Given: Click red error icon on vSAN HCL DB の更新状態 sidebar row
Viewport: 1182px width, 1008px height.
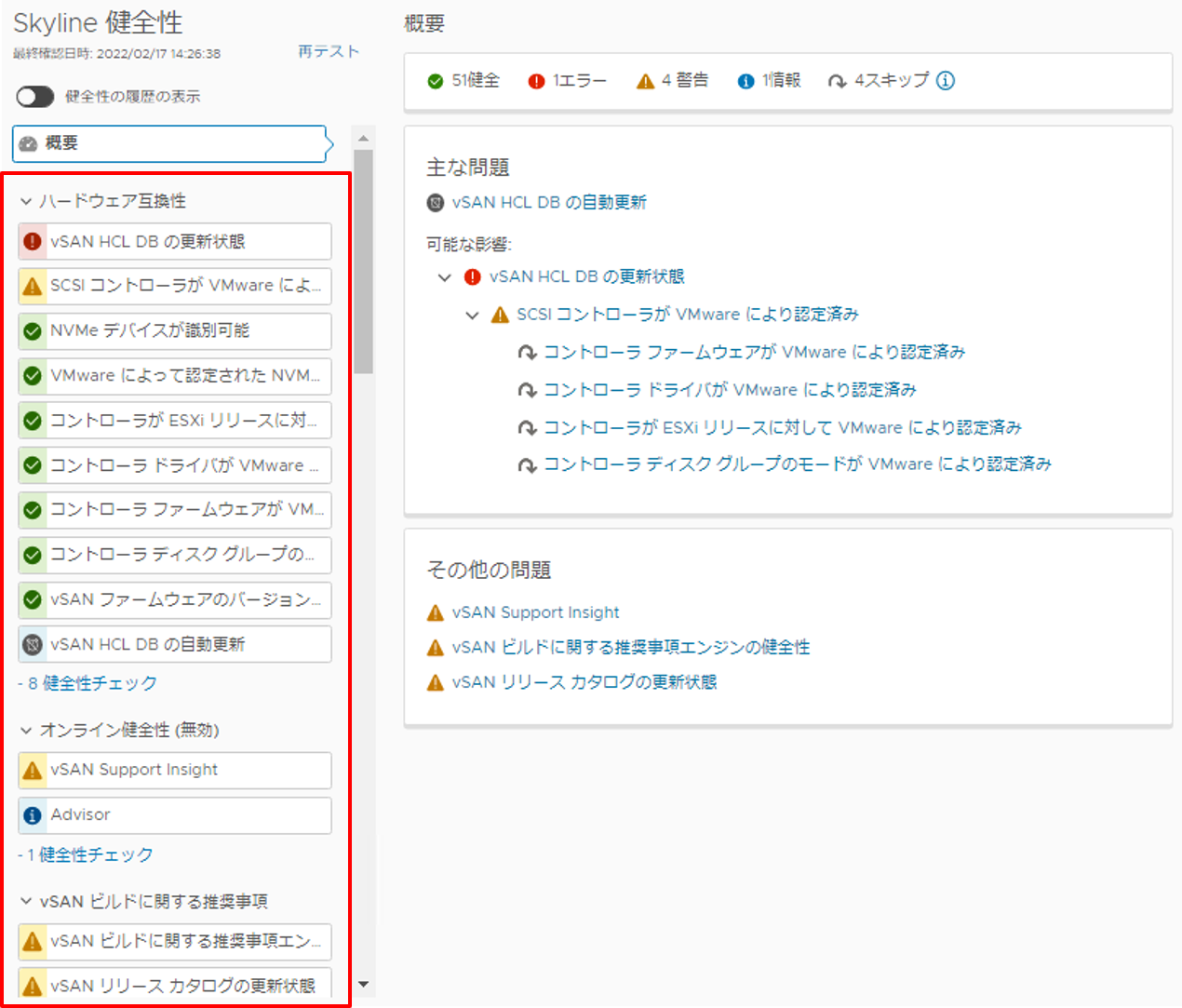Looking at the screenshot, I should 33,242.
